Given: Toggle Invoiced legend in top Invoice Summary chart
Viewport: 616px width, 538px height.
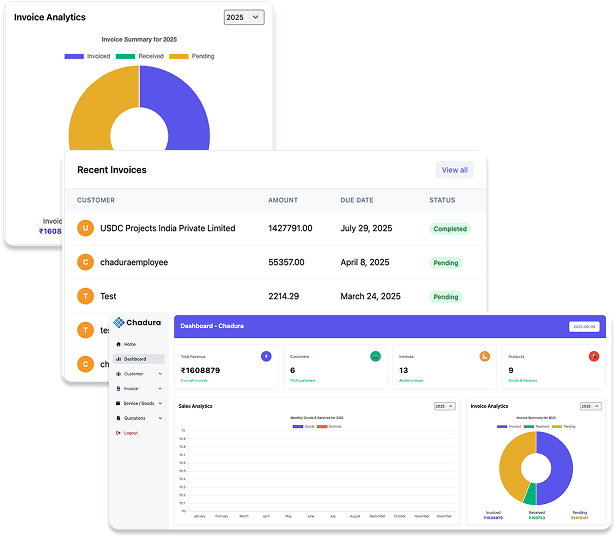Looking at the screenshot, I should click(x=88, y=56).
